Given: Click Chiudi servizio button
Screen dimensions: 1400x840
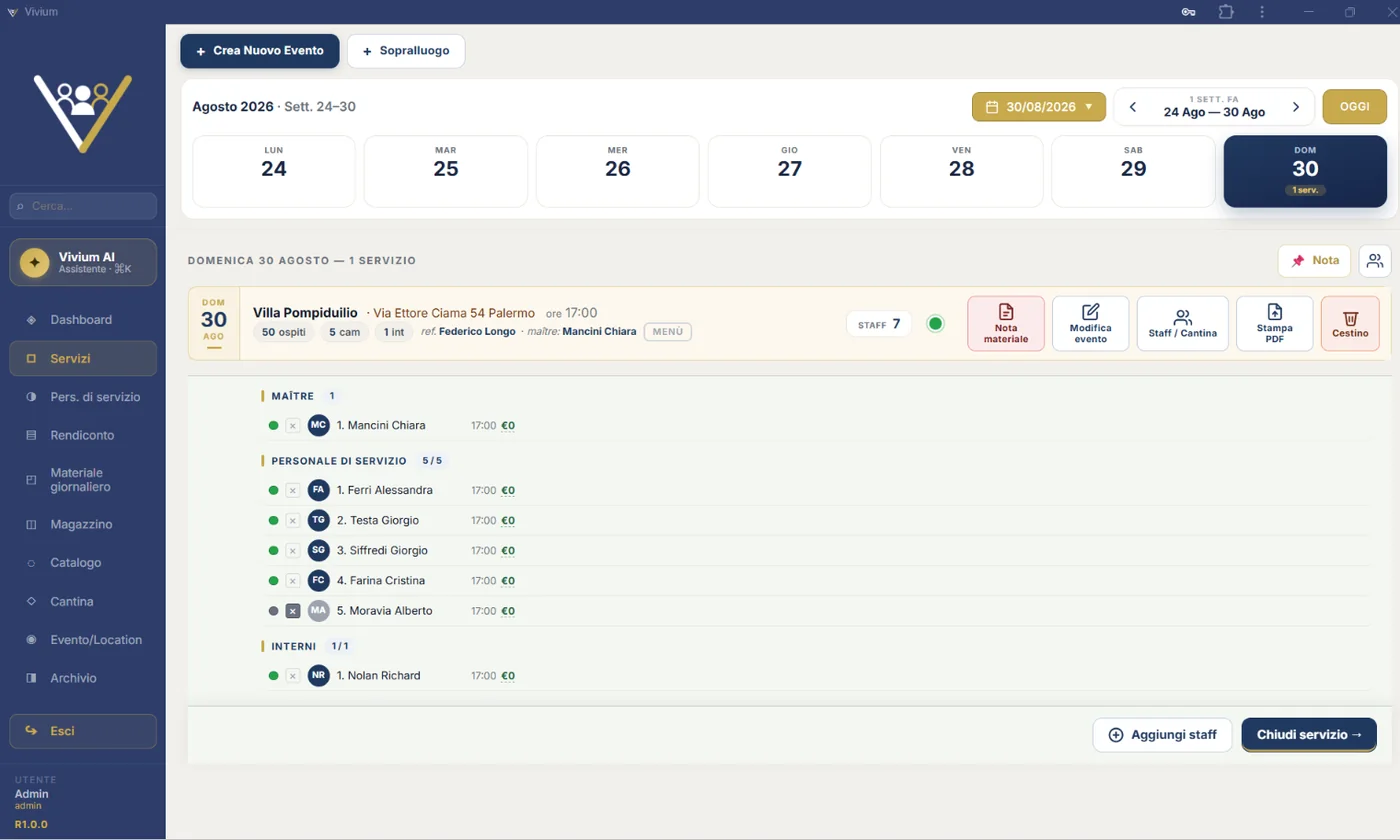Looking at the screenshot, I should pos(1309,734).
